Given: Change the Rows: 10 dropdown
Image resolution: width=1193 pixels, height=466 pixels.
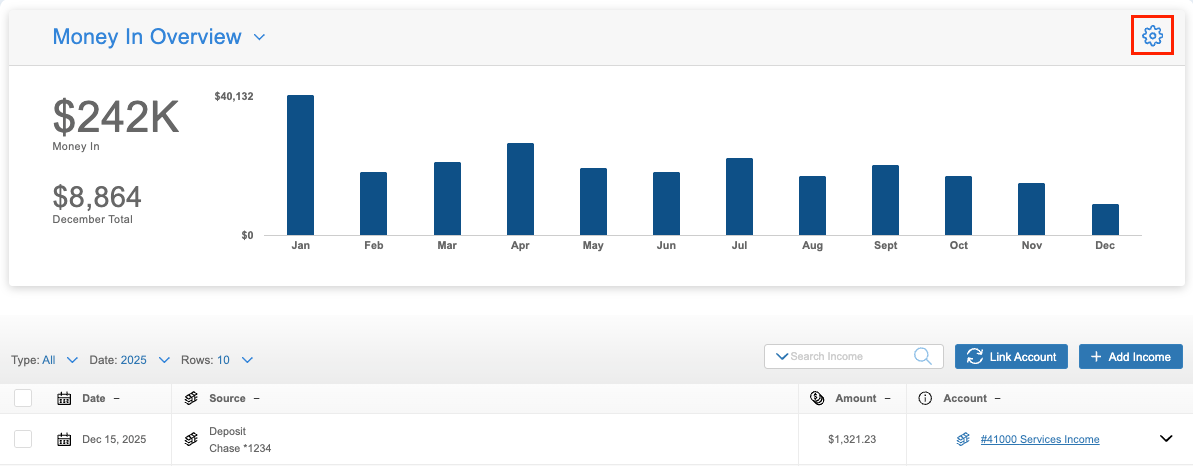Looking at the screenshot, I should (247, 360).
